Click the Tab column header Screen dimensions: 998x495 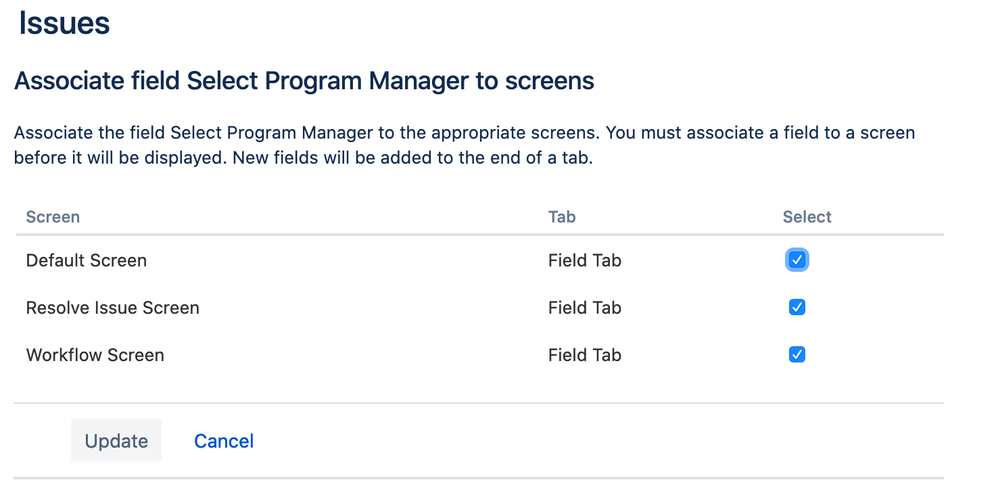[562, 217]
